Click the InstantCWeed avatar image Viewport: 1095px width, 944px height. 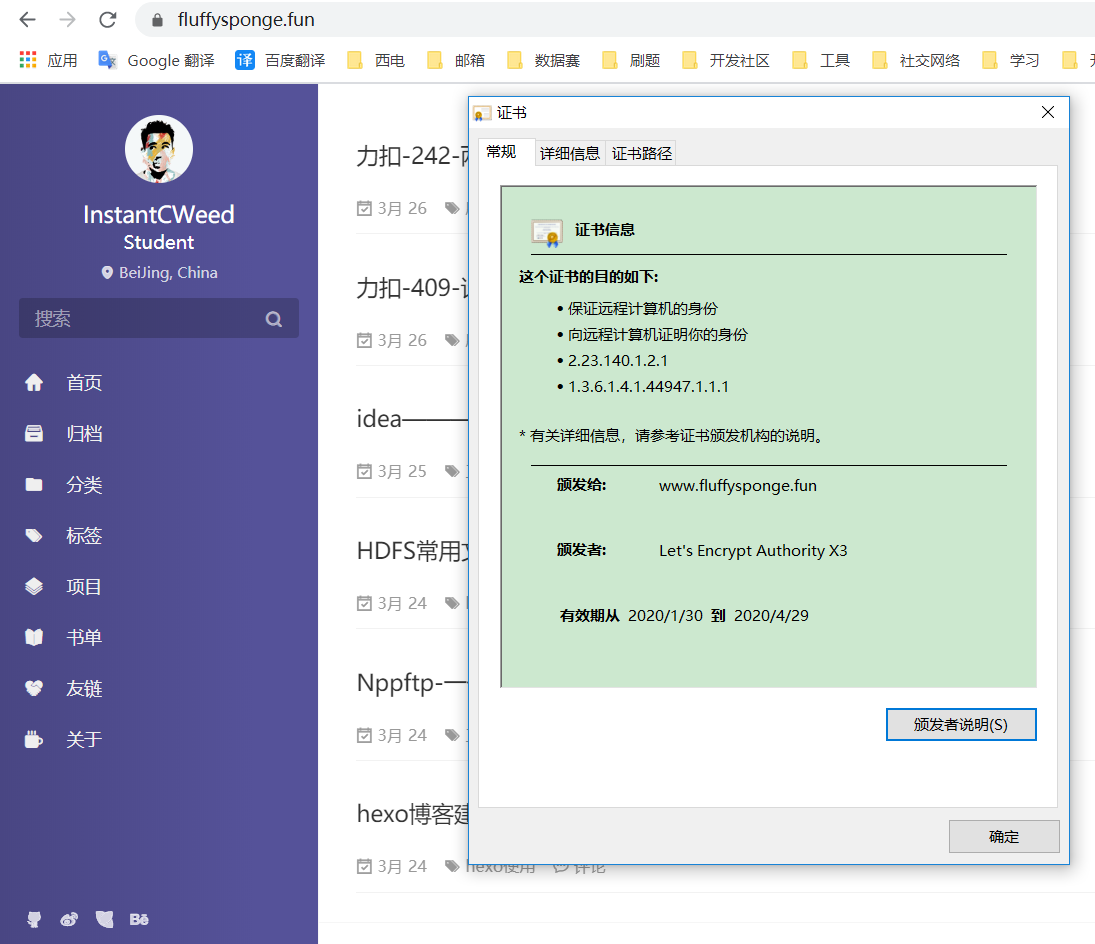159,149
